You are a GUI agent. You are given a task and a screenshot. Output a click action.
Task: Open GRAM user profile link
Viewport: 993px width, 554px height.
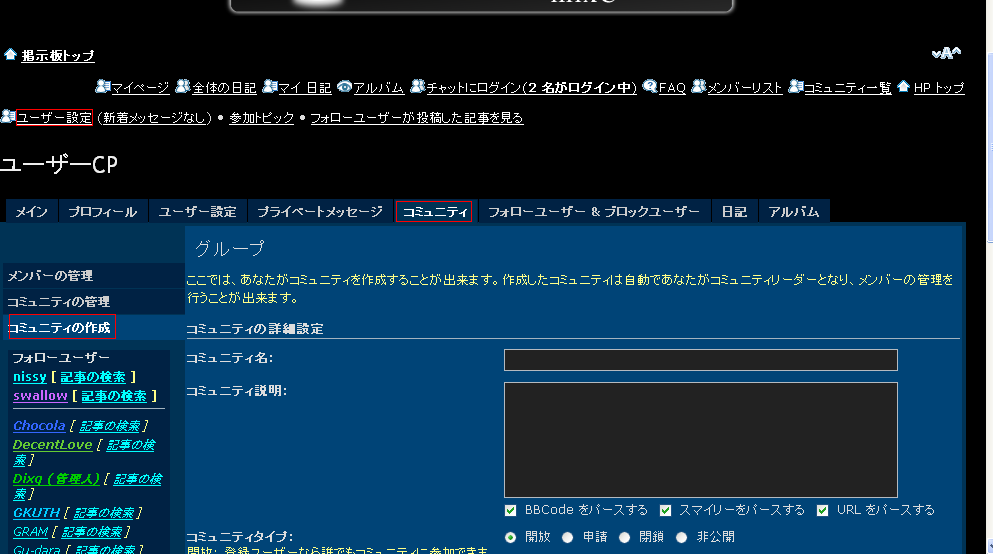click(x=30, y=531)
